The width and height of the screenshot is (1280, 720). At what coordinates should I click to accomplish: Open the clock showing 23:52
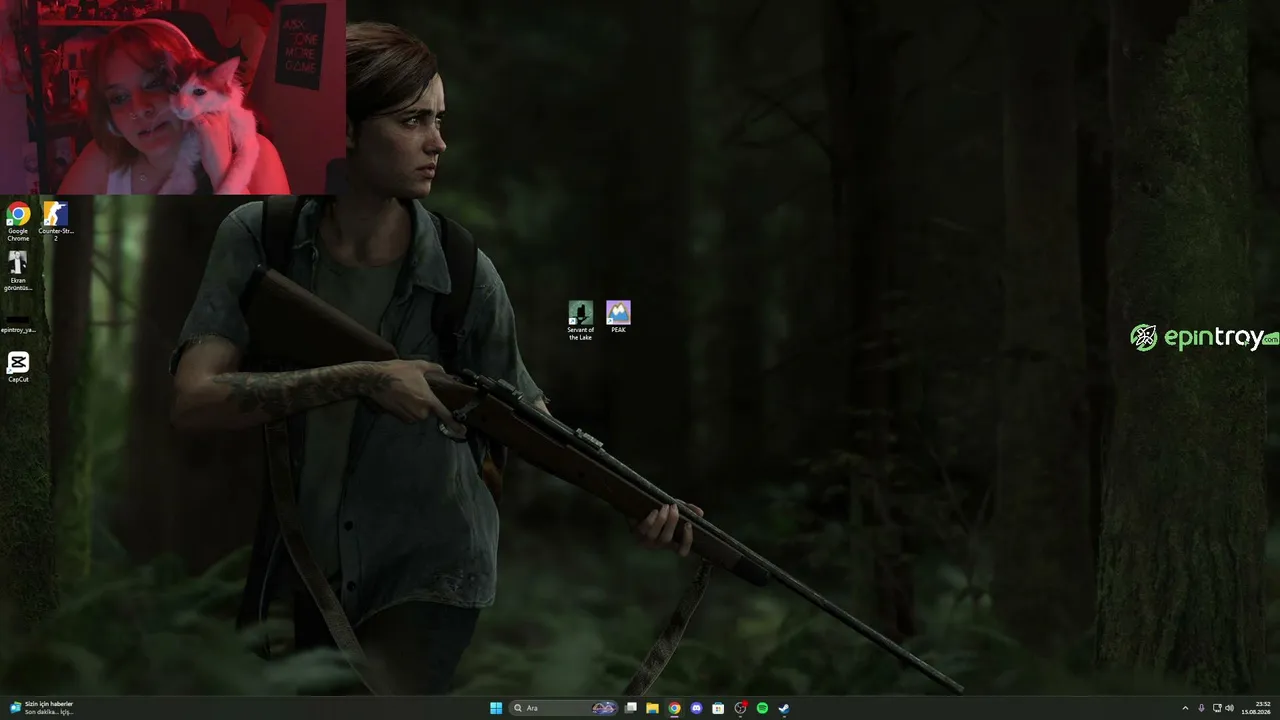point(1256,708)
